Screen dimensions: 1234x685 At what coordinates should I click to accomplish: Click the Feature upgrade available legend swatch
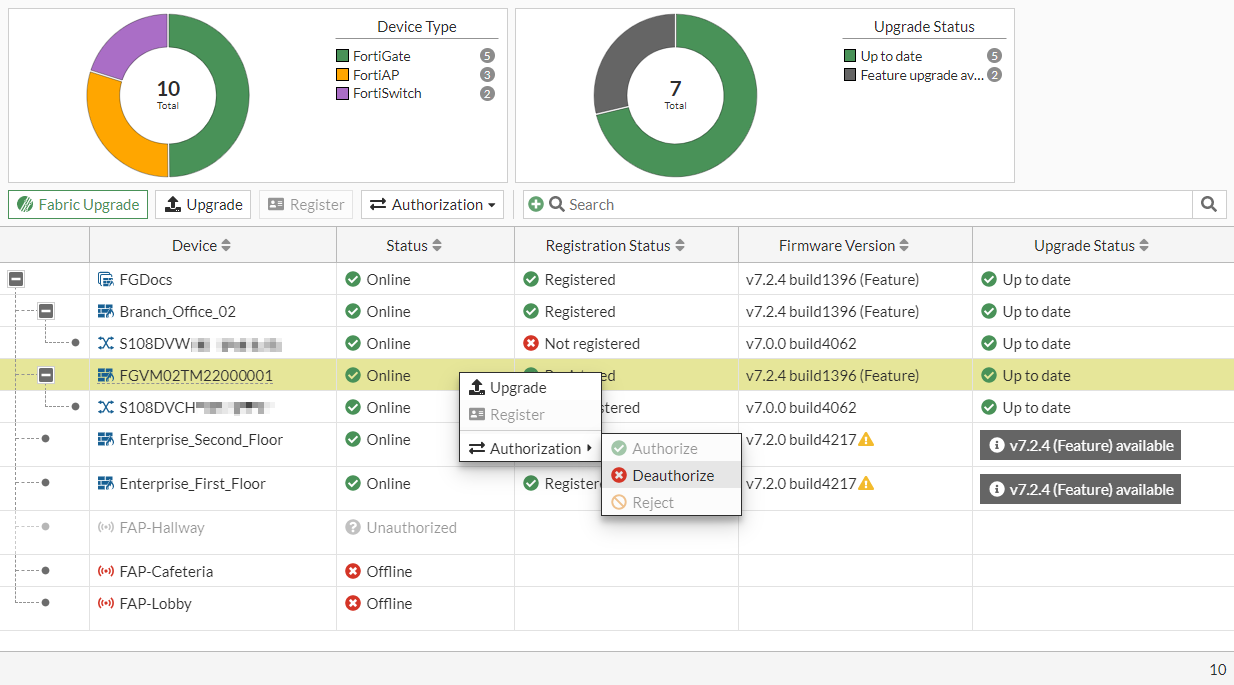point(850,75)
